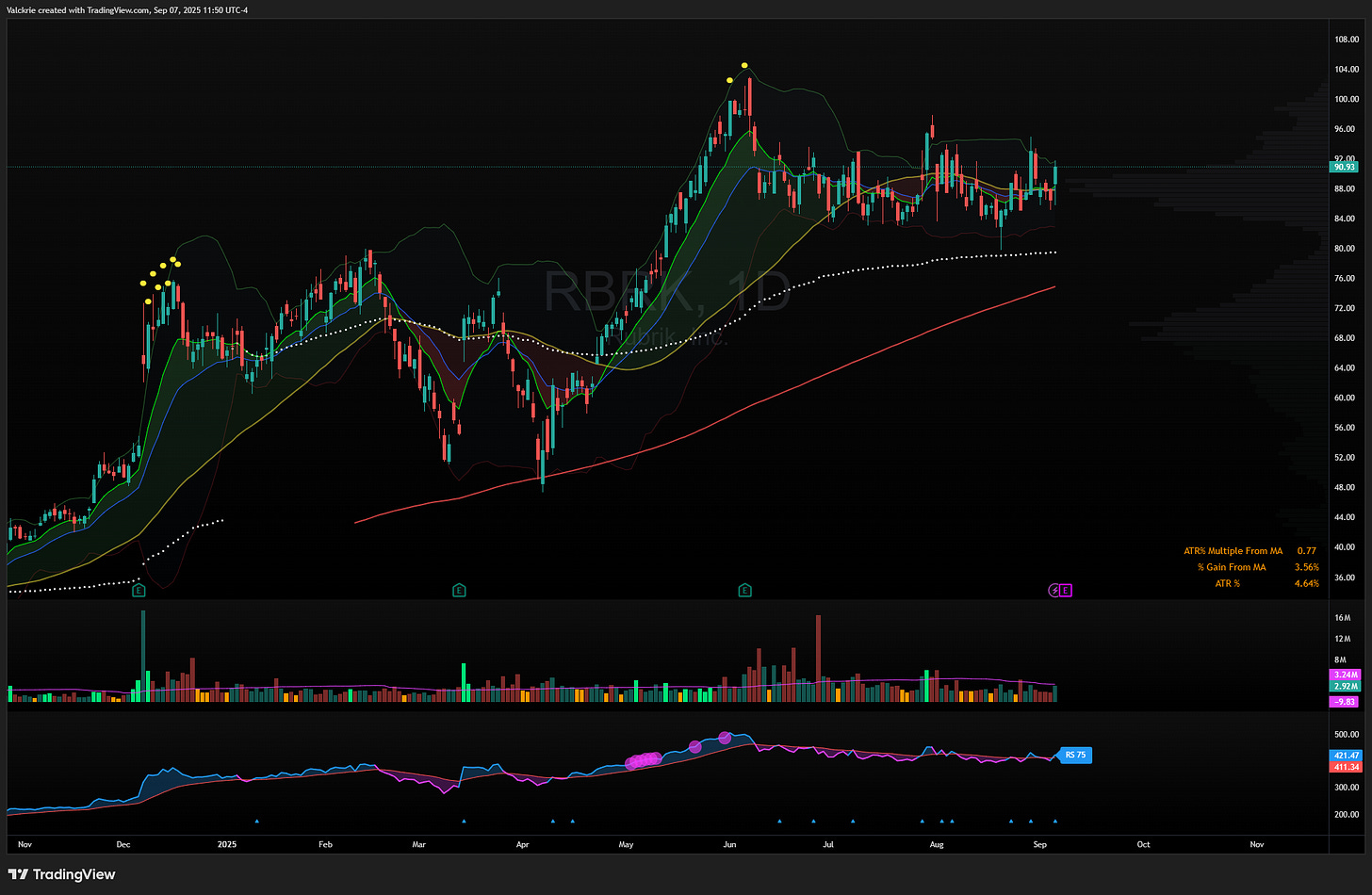Image resolution: width=1372 pixels, height=895 pixels.
Task: Click the TradingView logo
Action: tap(62, 874)
